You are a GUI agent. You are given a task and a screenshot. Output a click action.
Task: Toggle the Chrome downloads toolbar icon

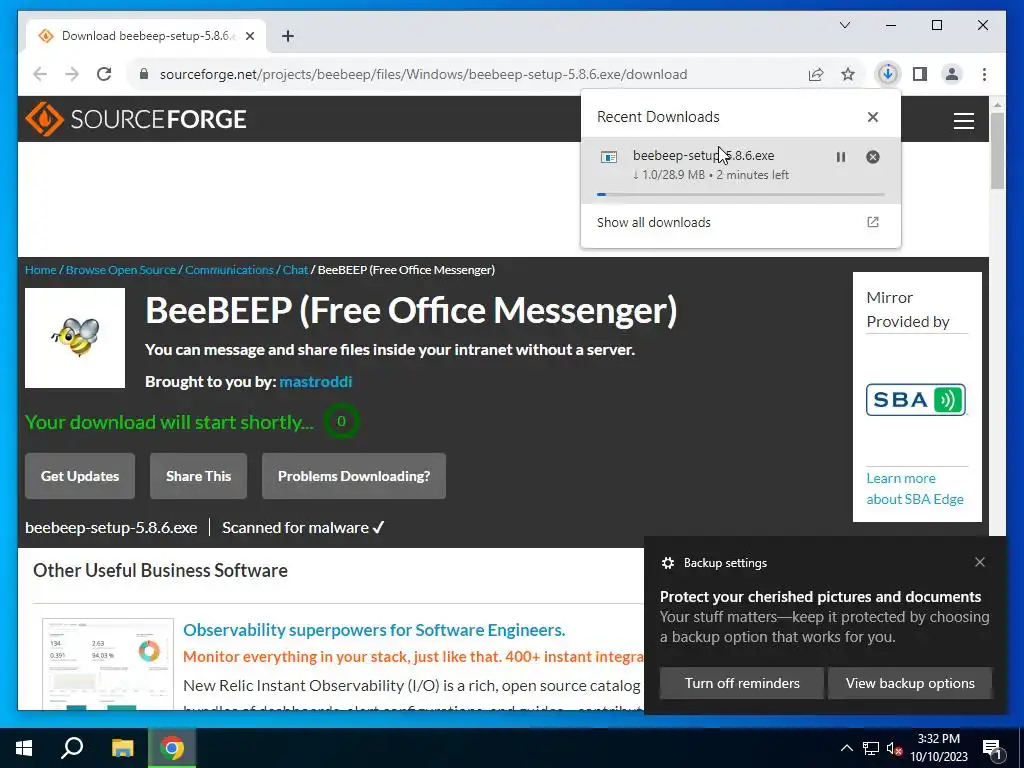[x=888, y=74]
